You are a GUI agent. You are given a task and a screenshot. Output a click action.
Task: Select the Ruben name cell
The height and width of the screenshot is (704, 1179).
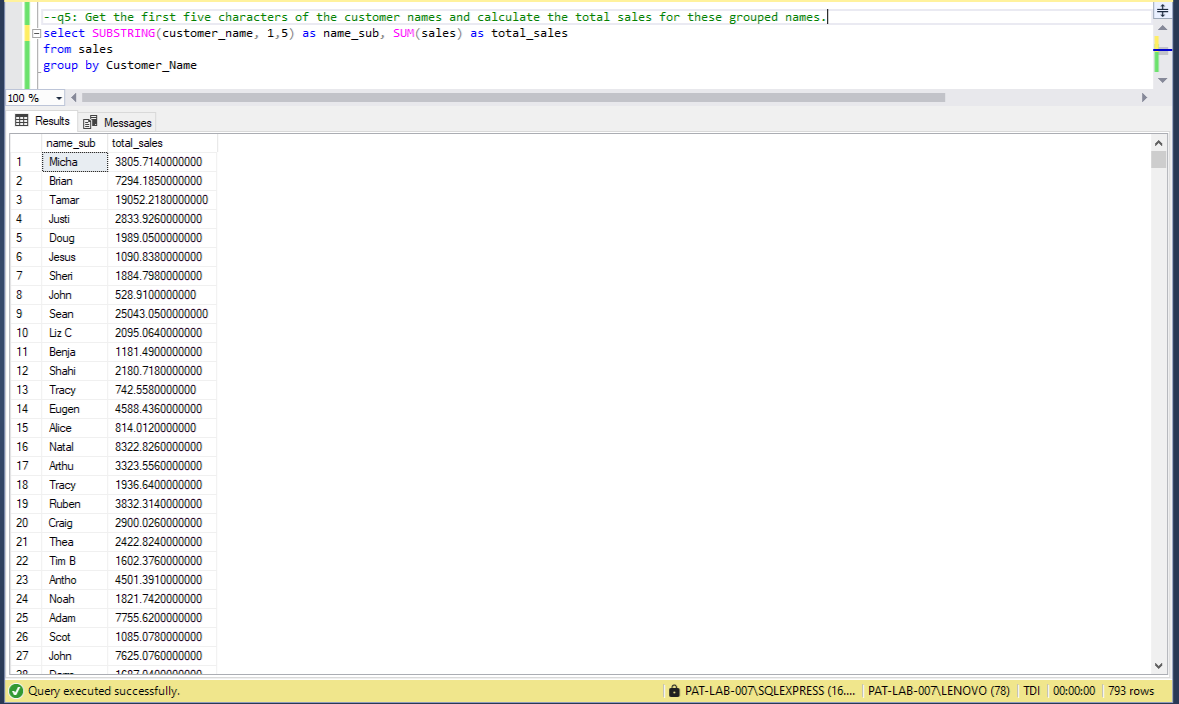pos(74,504)
